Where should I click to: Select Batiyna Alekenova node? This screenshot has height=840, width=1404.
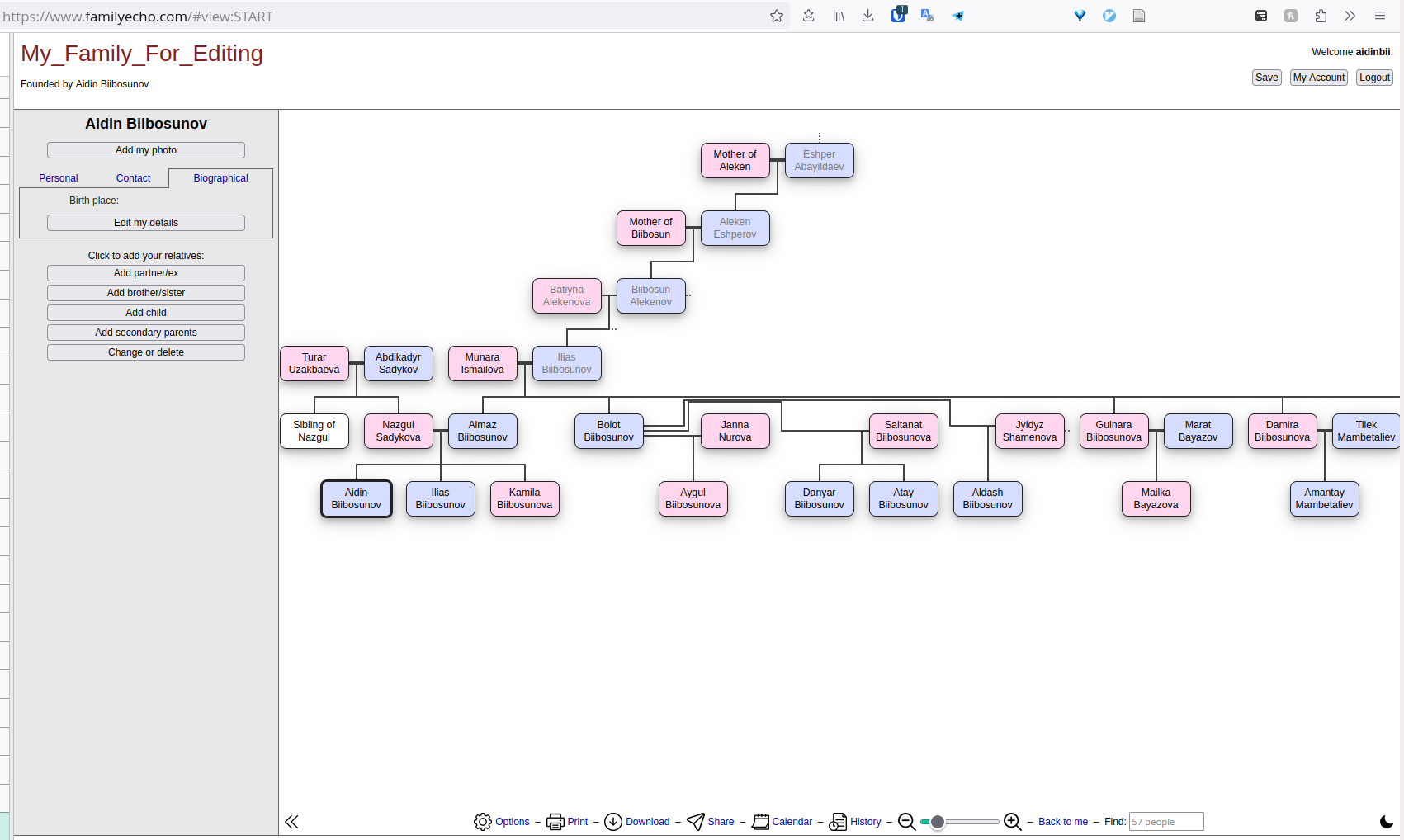point(567,295)
